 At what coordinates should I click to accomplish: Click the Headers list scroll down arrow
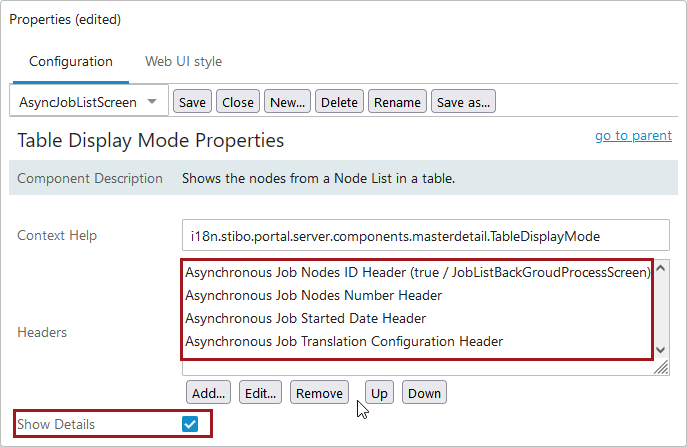[661, 350]
